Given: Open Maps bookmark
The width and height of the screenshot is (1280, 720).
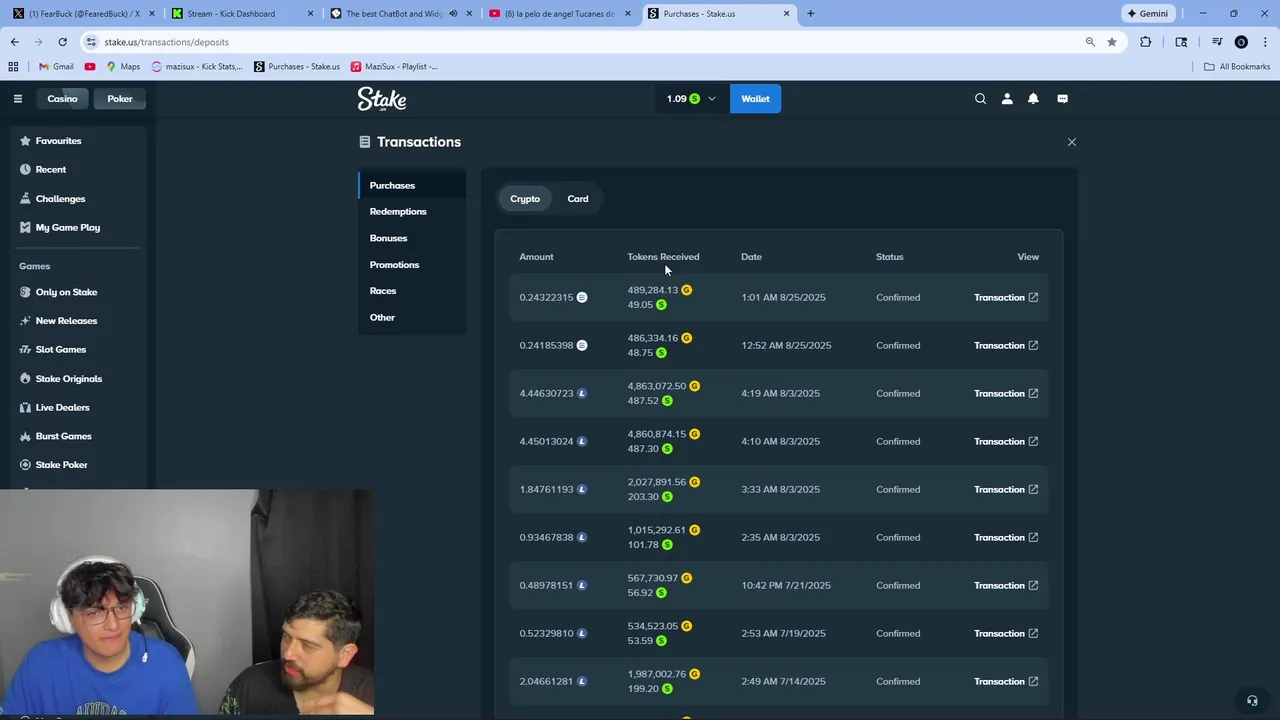Looking at the screenshot, I should pyautogui.click(x=123, y=66).
